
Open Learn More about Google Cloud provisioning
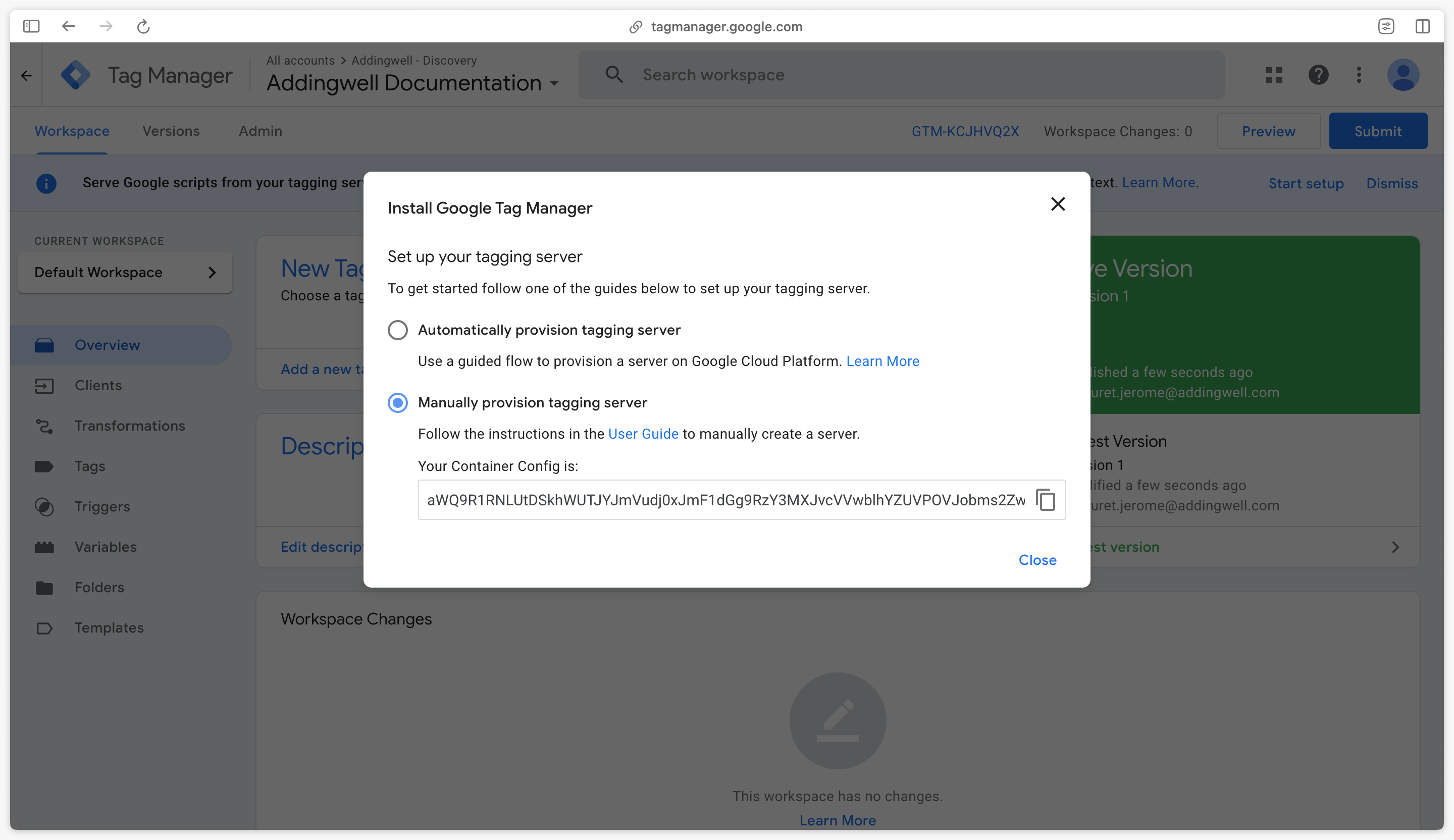882,361
